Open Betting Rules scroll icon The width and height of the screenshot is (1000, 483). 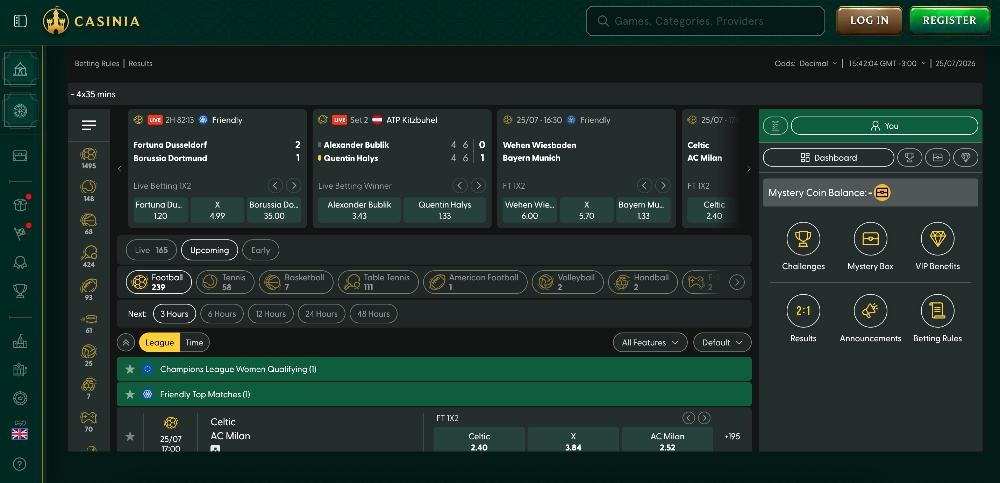pos(938,311)
